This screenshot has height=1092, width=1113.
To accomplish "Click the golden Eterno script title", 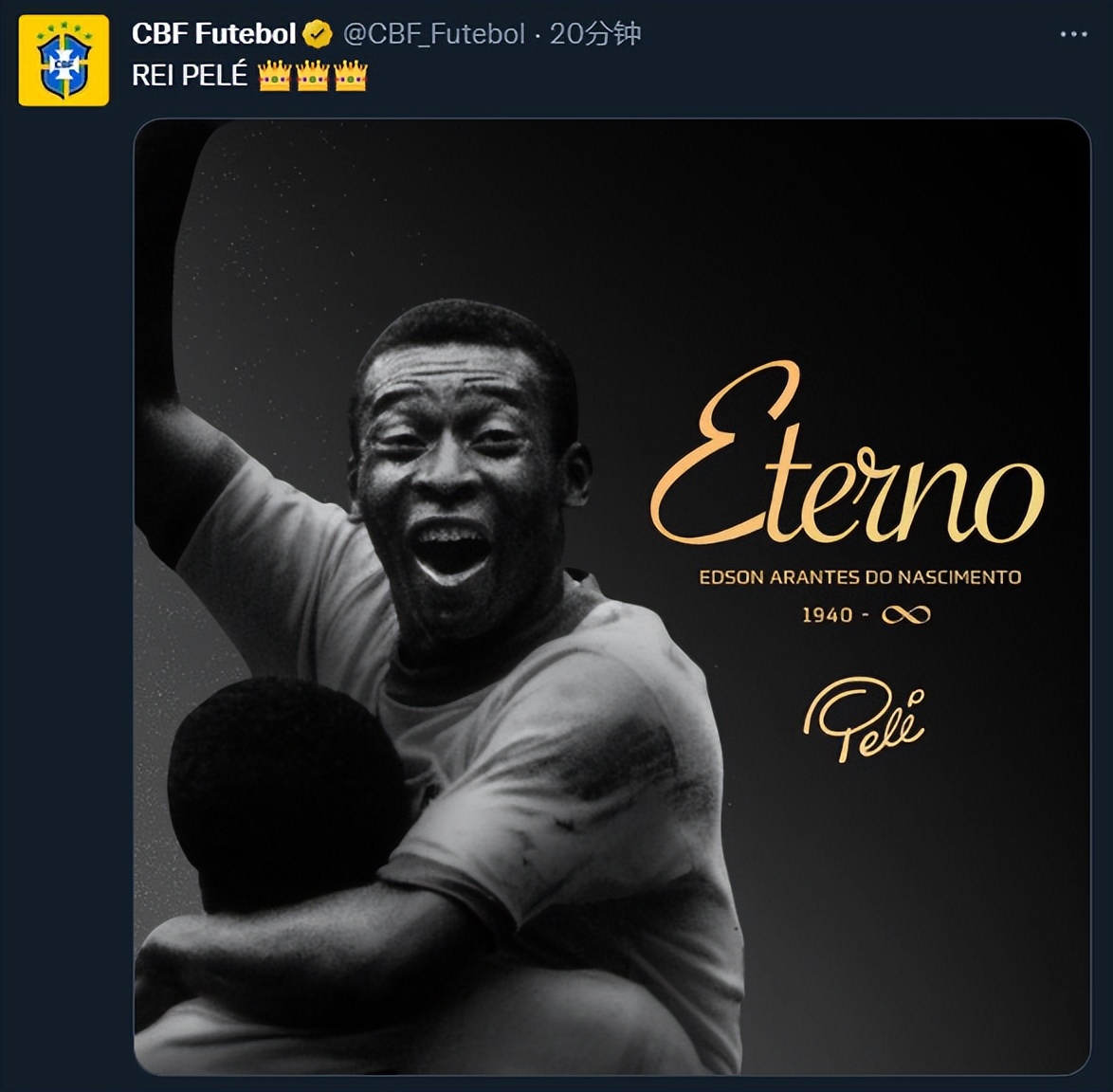I will (x=847, y=462).
